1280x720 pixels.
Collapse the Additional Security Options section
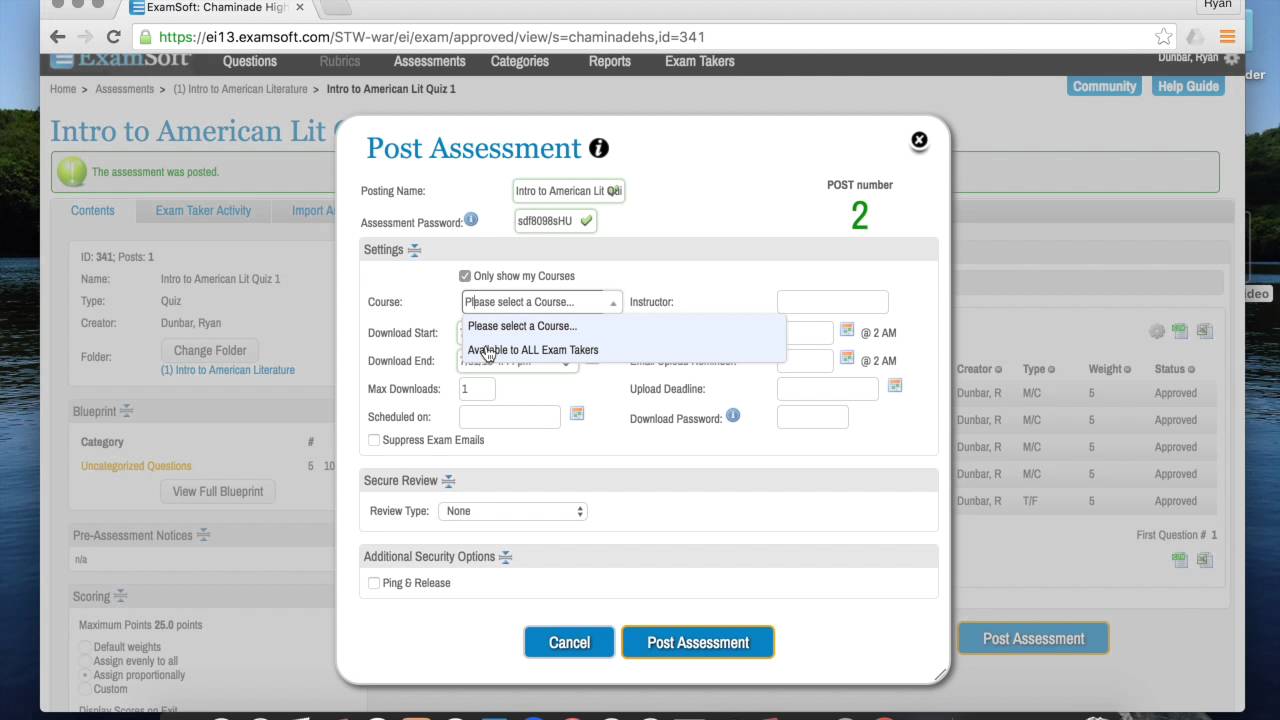click(505, 557)
